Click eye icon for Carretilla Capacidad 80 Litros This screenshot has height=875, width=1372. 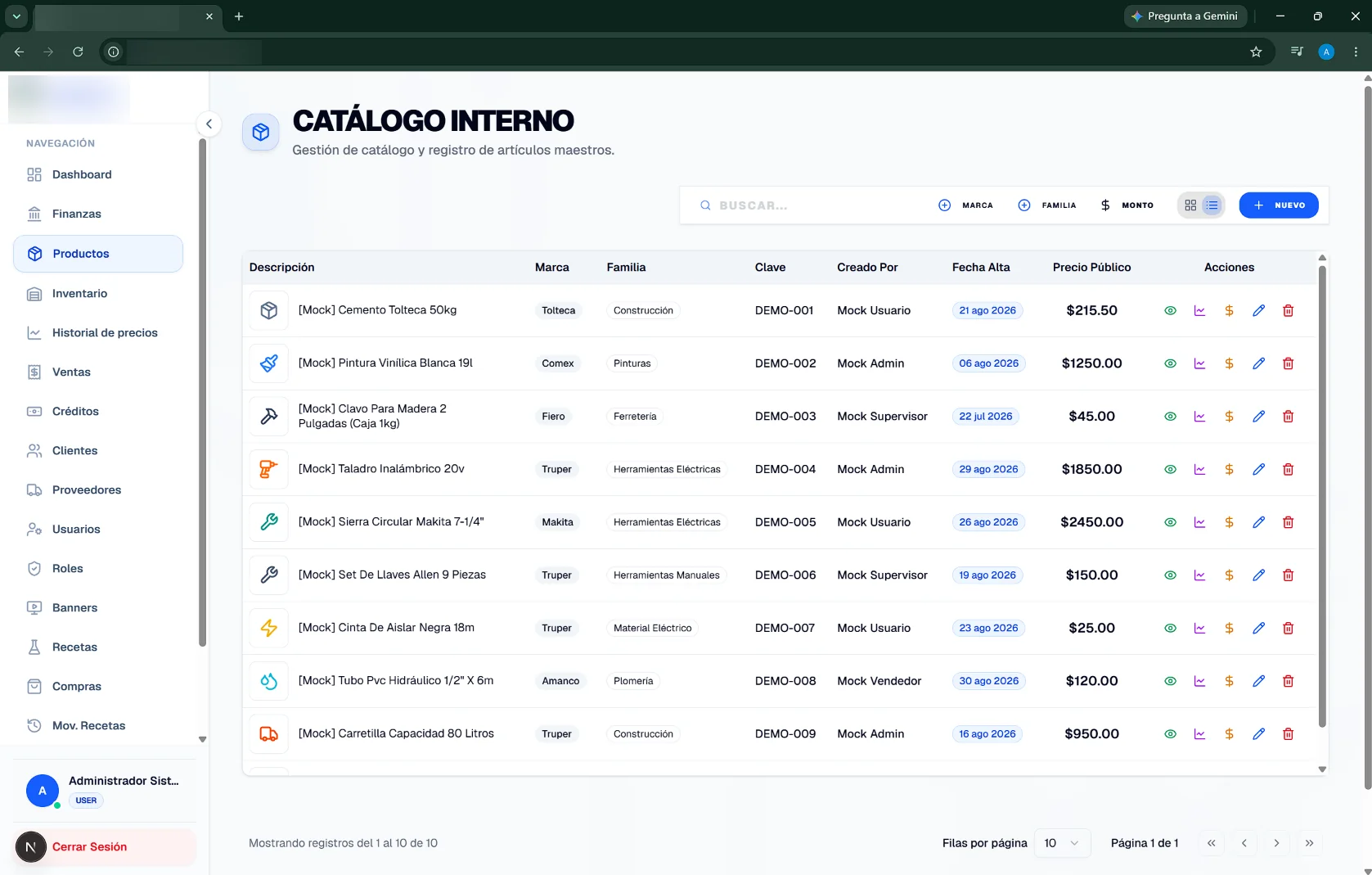[1170, 734]
